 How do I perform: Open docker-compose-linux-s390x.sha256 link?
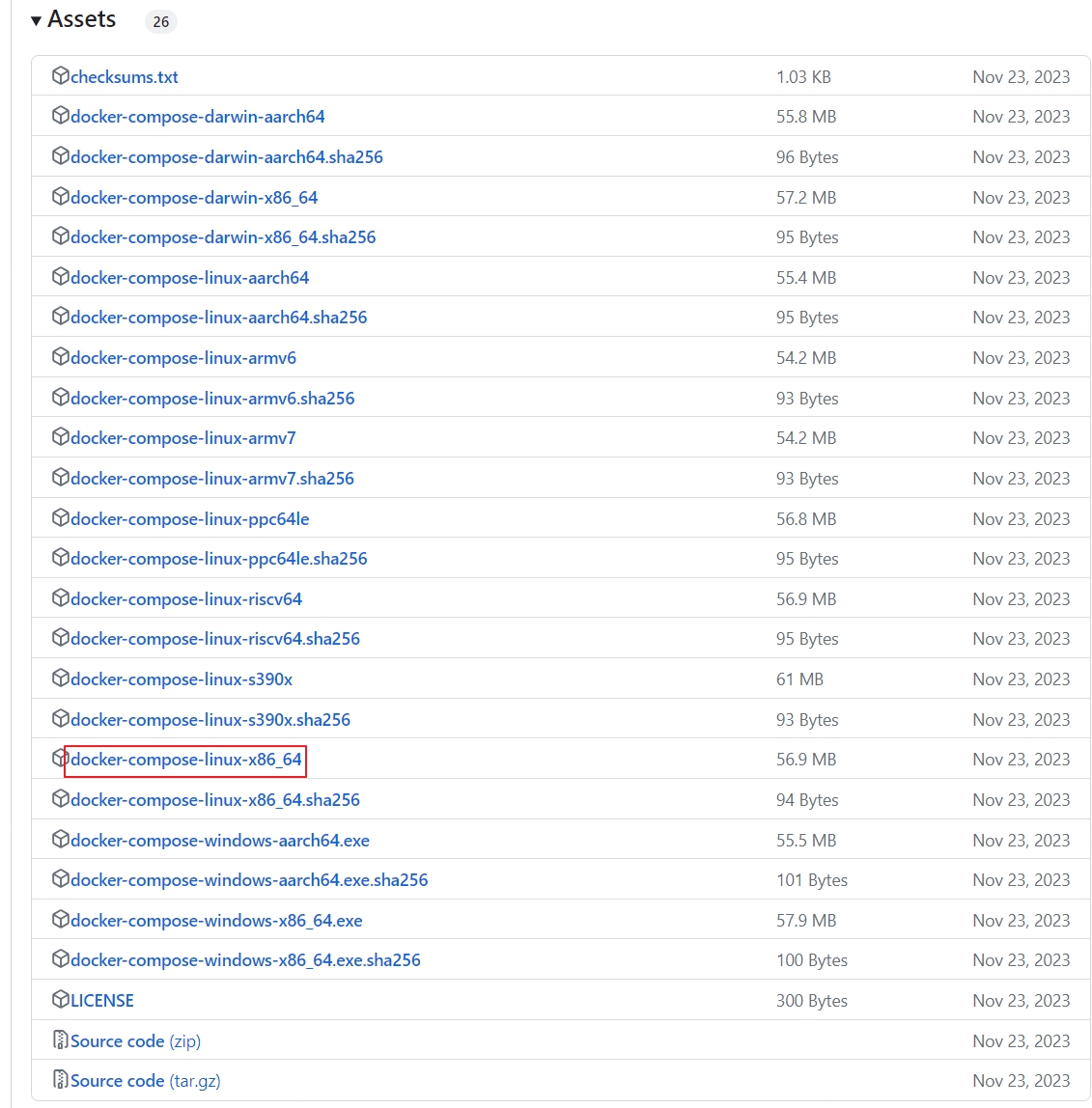(210, 719)
